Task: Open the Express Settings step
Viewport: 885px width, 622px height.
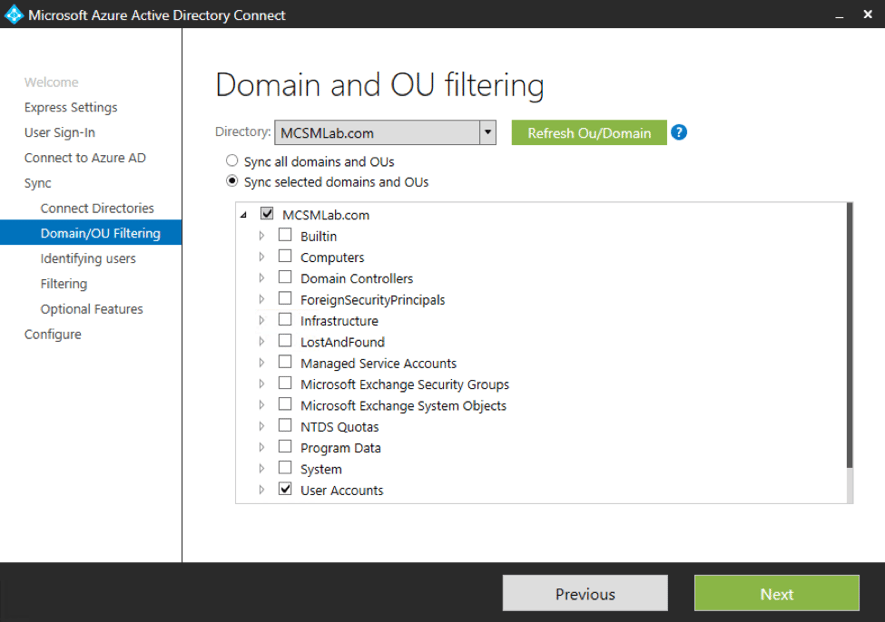Action: 71,107
